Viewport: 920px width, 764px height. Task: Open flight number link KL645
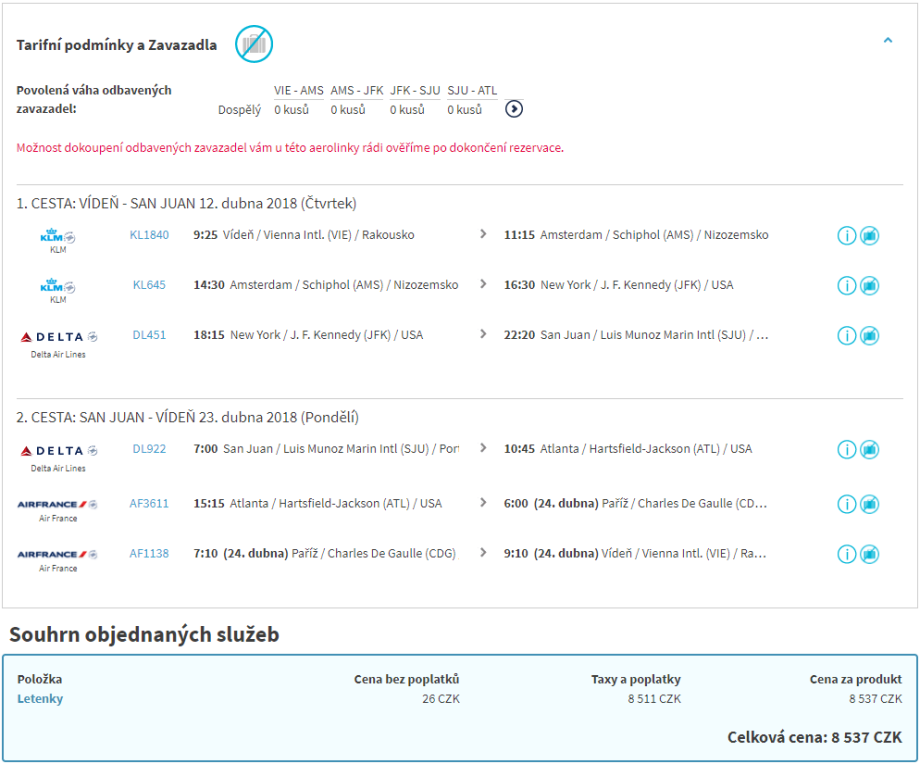(149, 285)
